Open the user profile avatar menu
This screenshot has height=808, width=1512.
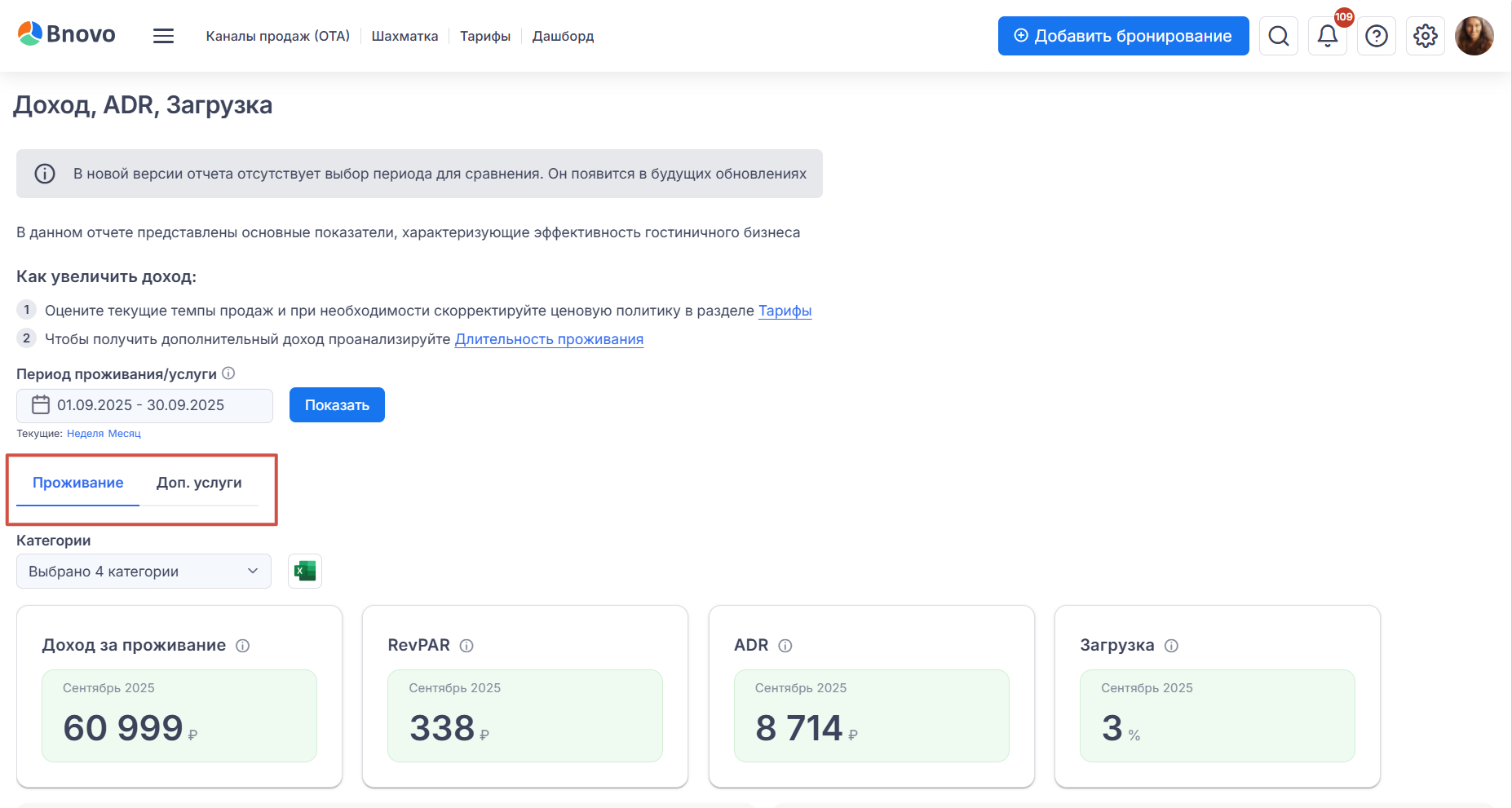1474,36
